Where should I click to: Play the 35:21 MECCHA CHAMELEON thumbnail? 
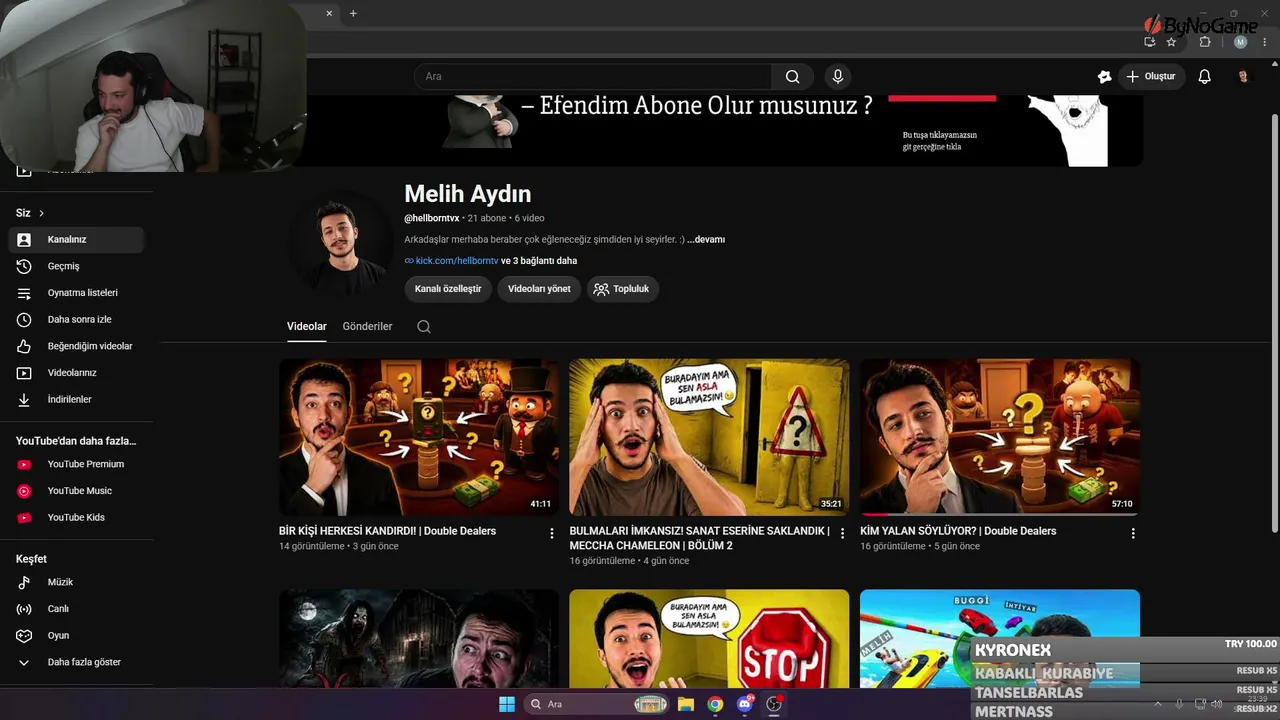click(709, 437)
